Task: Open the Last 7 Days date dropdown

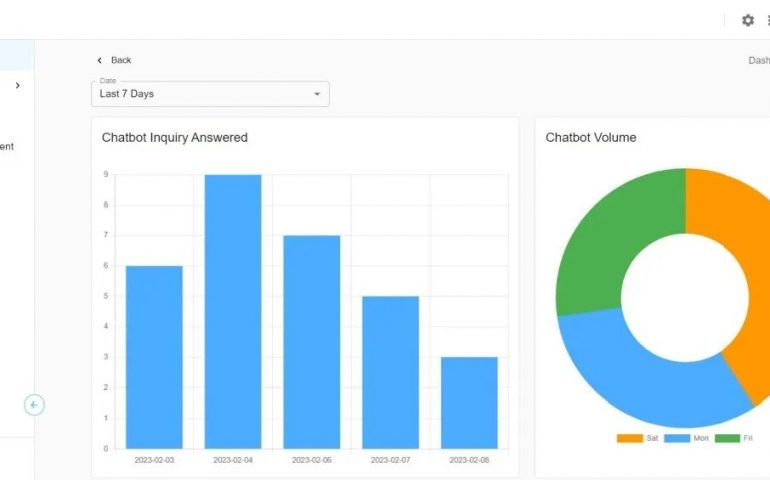Action: 210,94
